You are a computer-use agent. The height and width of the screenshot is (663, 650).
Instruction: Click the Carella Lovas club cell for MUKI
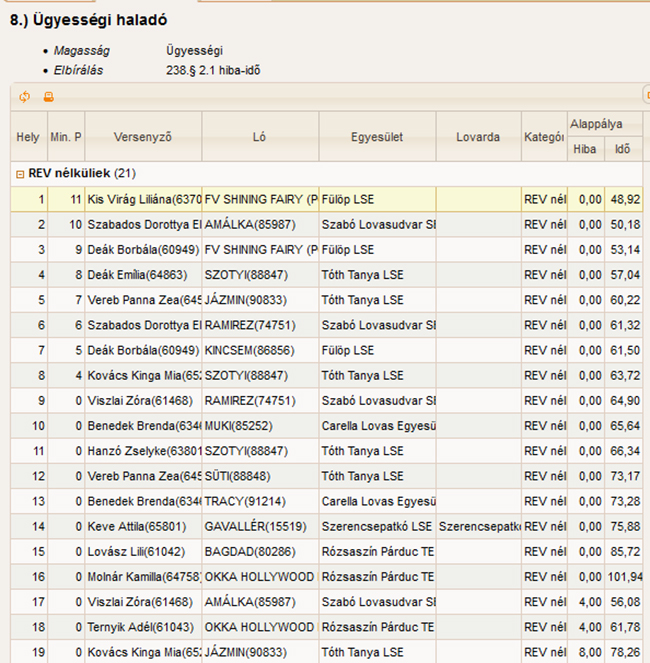[x=377, y=426]
